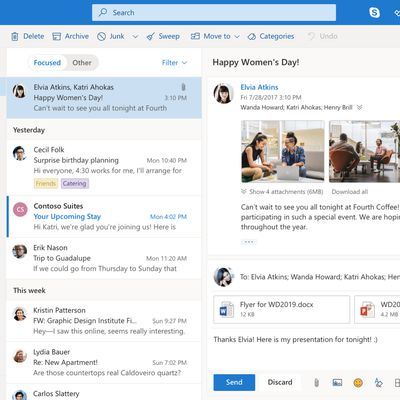Expand the Junk options chevron
Image resolution: width=400 pixels, height=400 pixels.
coord(135,36)
